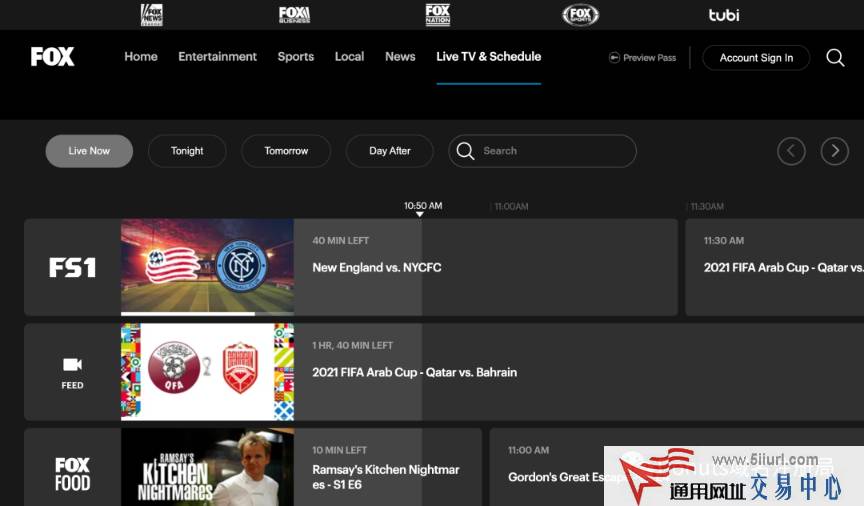This screenshot has height=506, width=864.
Task: Click the 11:30AM timeline label
Action: click(x=707, y=206)
